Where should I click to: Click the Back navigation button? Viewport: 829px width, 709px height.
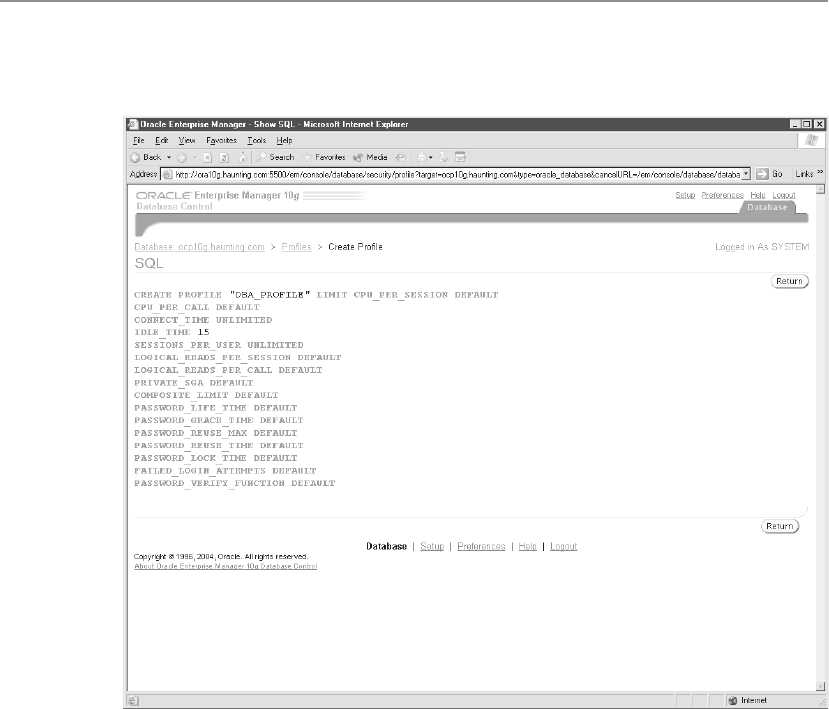146,158
